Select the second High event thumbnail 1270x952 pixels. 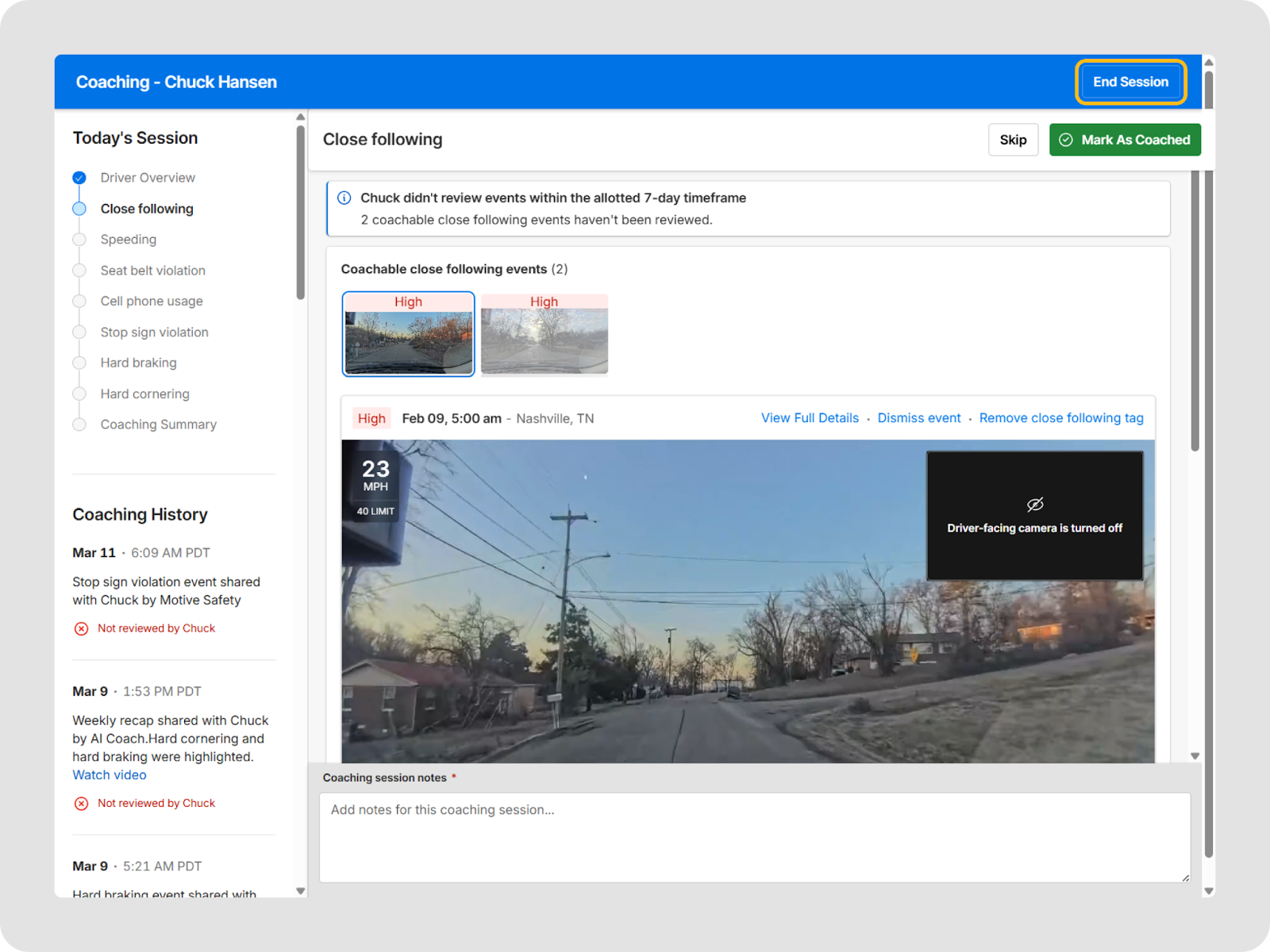coord(545,334)
